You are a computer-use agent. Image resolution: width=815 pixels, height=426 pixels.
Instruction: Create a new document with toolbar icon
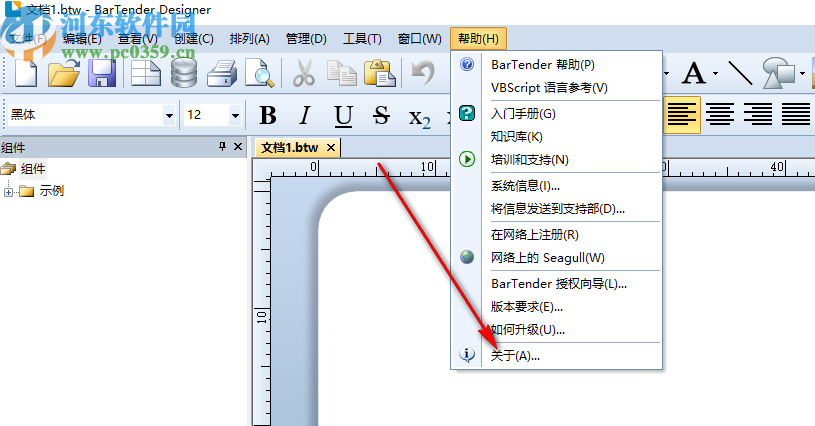pos(25,73)
